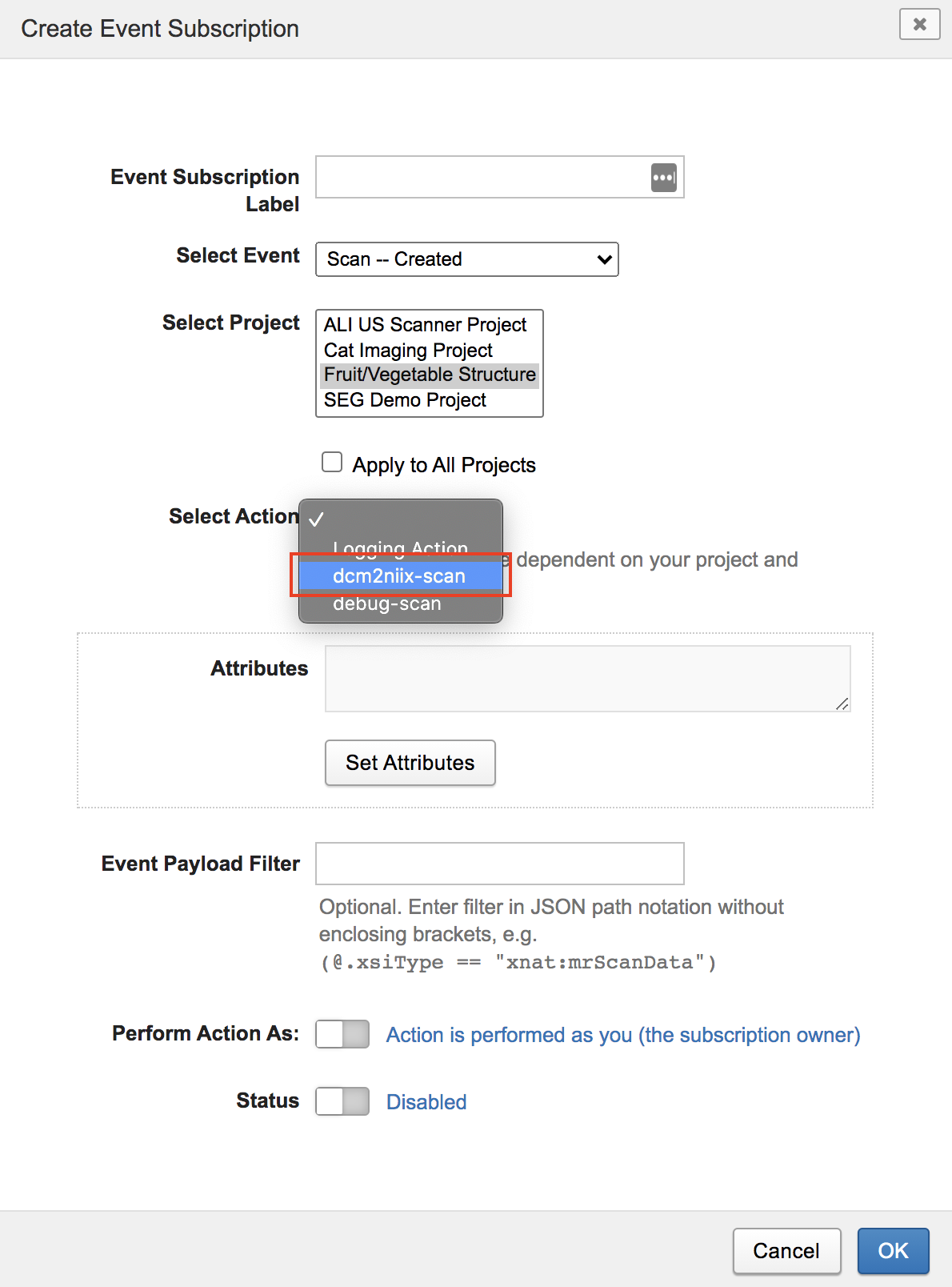Screen dimensions: 952x1287
Task: Click the ellipsis icon in Event Subscription Label field
Action: pyautogui.click(x=664, y=177)
